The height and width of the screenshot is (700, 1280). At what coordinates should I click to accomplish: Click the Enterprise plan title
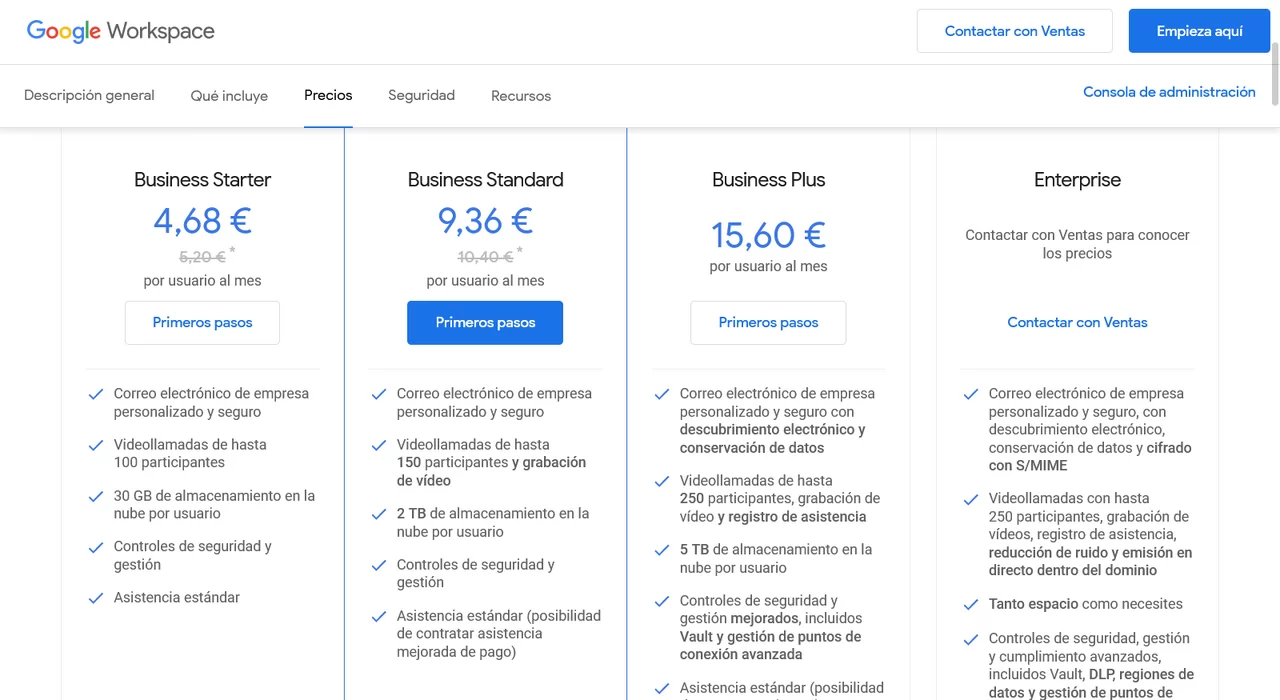coord(1077,180)
